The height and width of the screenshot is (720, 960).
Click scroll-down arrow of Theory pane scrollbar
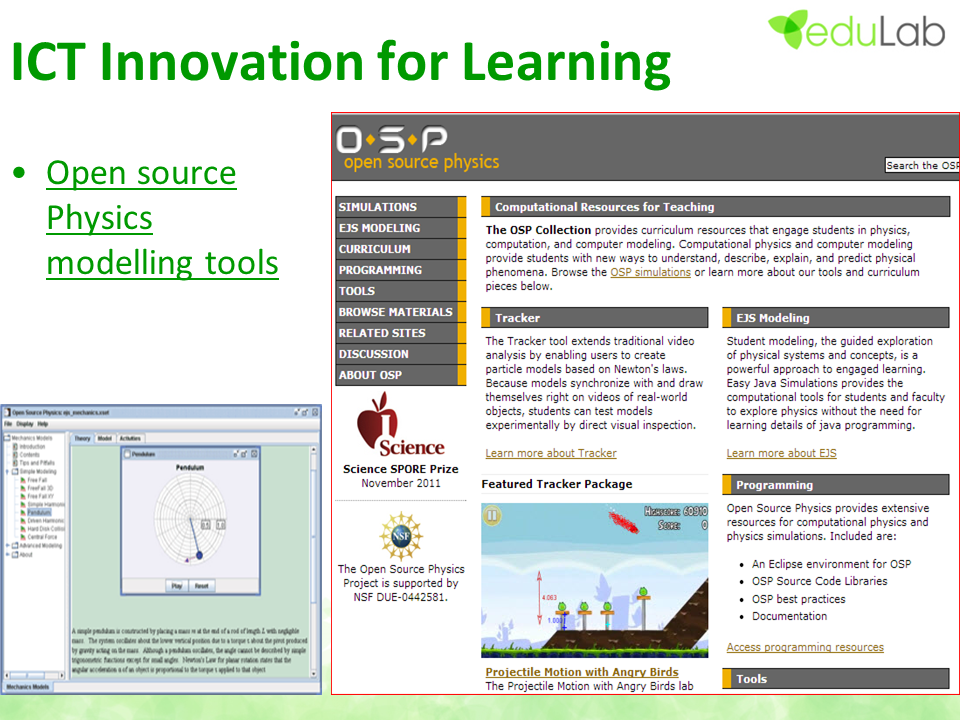point(313,674)
